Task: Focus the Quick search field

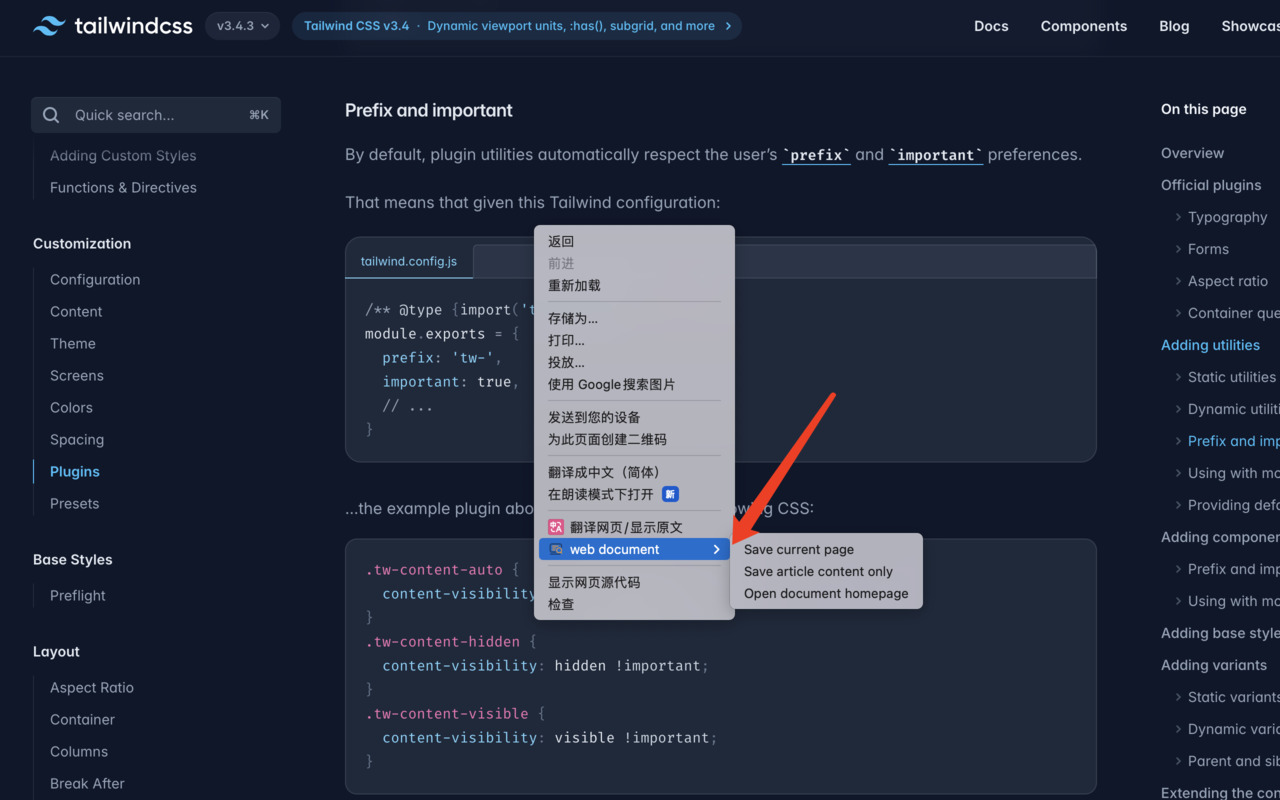Action: [x=156, y=115]
